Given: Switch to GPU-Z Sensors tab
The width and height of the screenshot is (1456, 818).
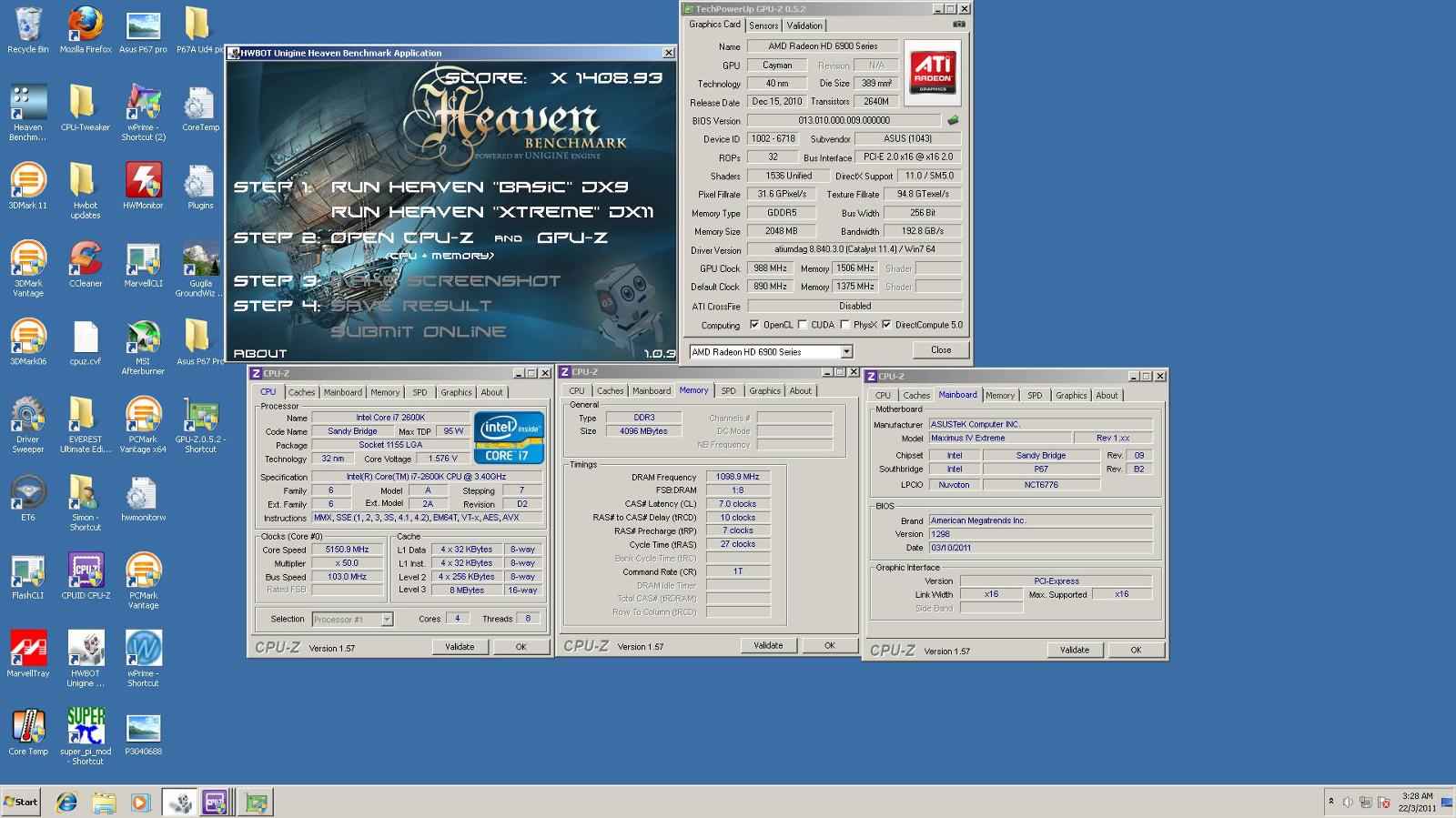Looking at the screenshot, I should pos(763,25).
